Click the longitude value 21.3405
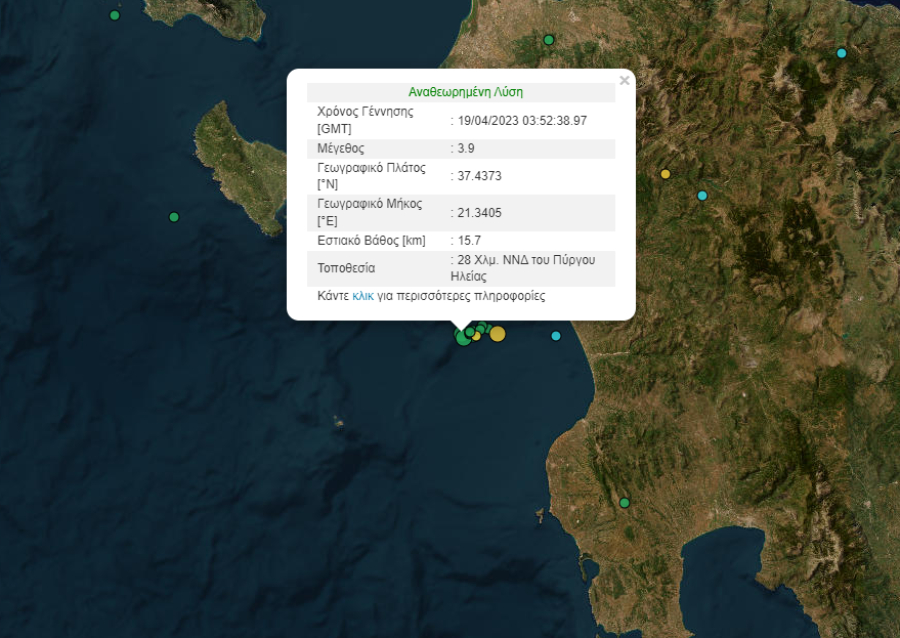The height and width of the screenshot is (638, 900). [x=480, y=212]
